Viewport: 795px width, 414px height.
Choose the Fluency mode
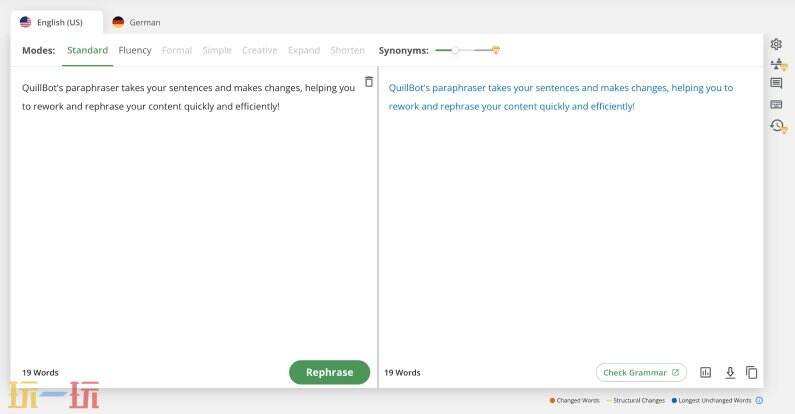pos(135,50)
